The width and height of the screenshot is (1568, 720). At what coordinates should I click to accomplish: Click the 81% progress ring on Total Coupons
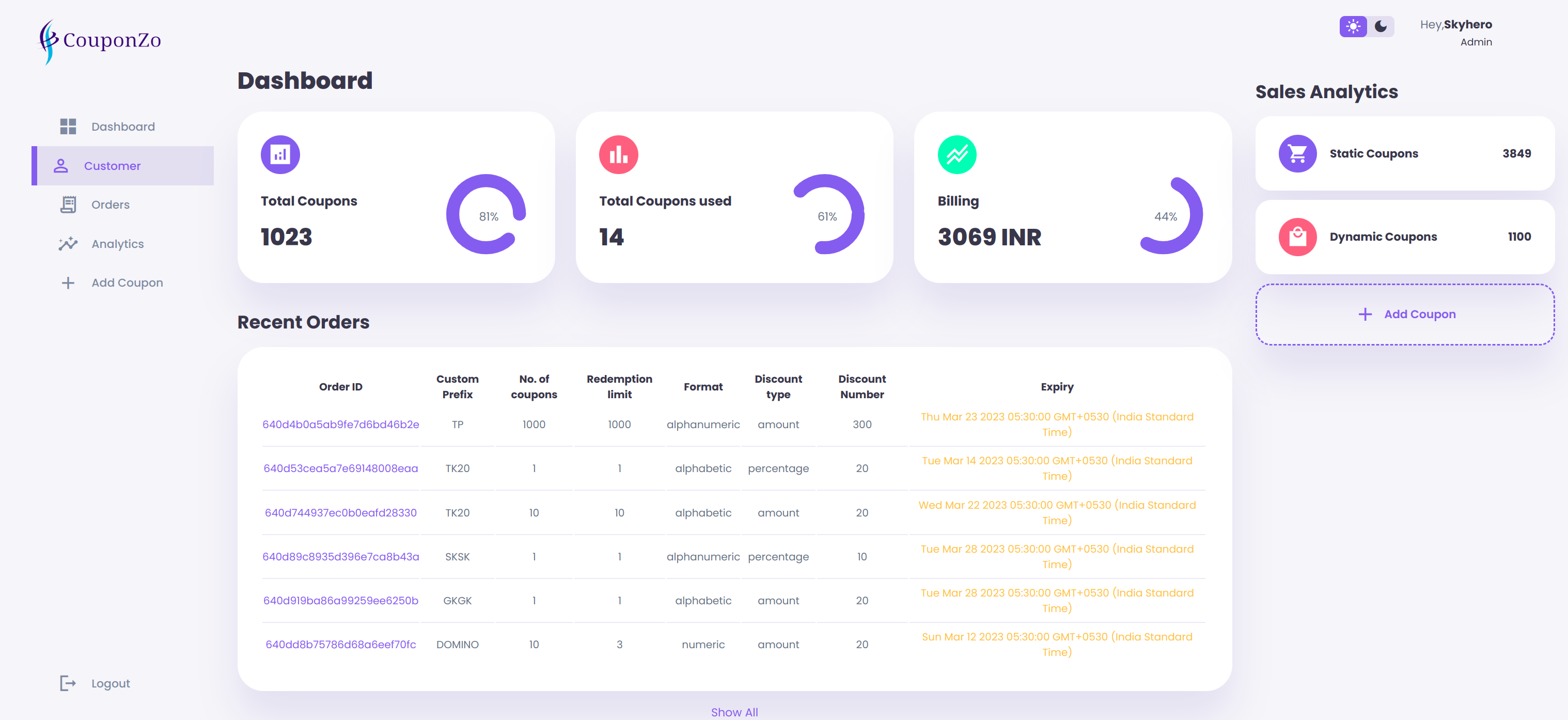tap(487, 215)
